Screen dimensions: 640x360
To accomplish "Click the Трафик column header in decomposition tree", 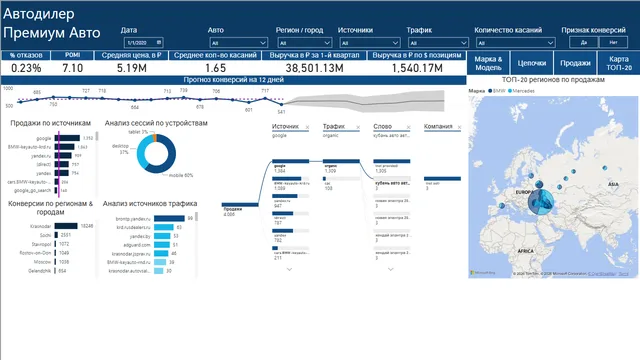I will (334, 127).
